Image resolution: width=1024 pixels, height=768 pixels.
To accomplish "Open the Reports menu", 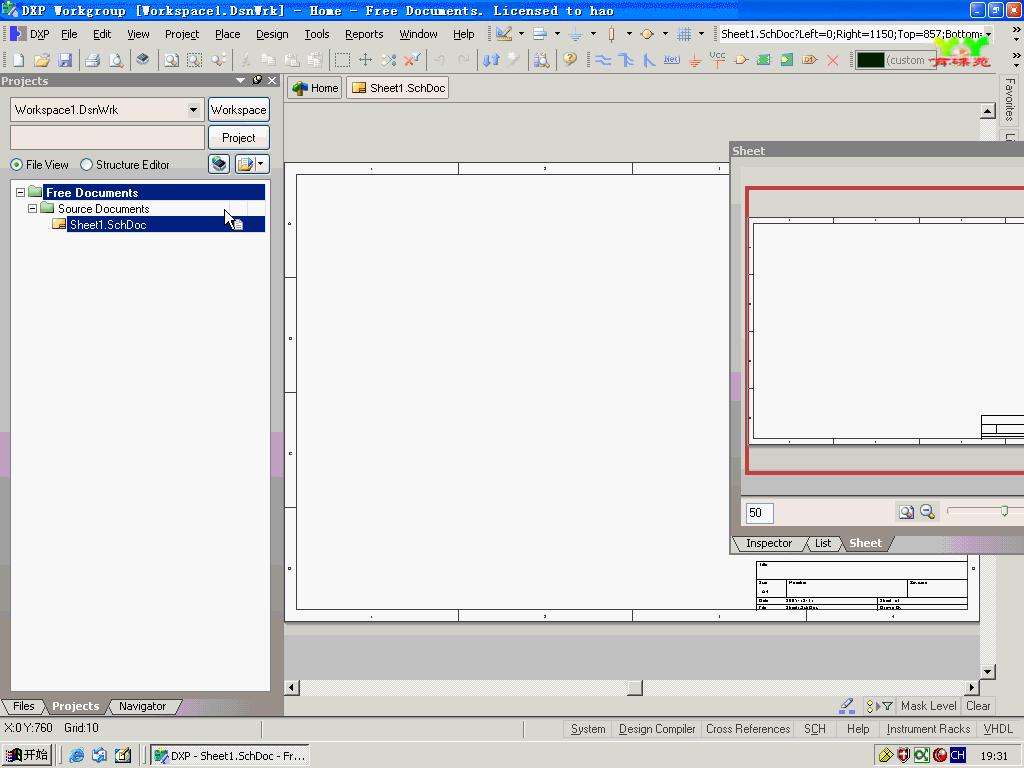I will (364, 34).
